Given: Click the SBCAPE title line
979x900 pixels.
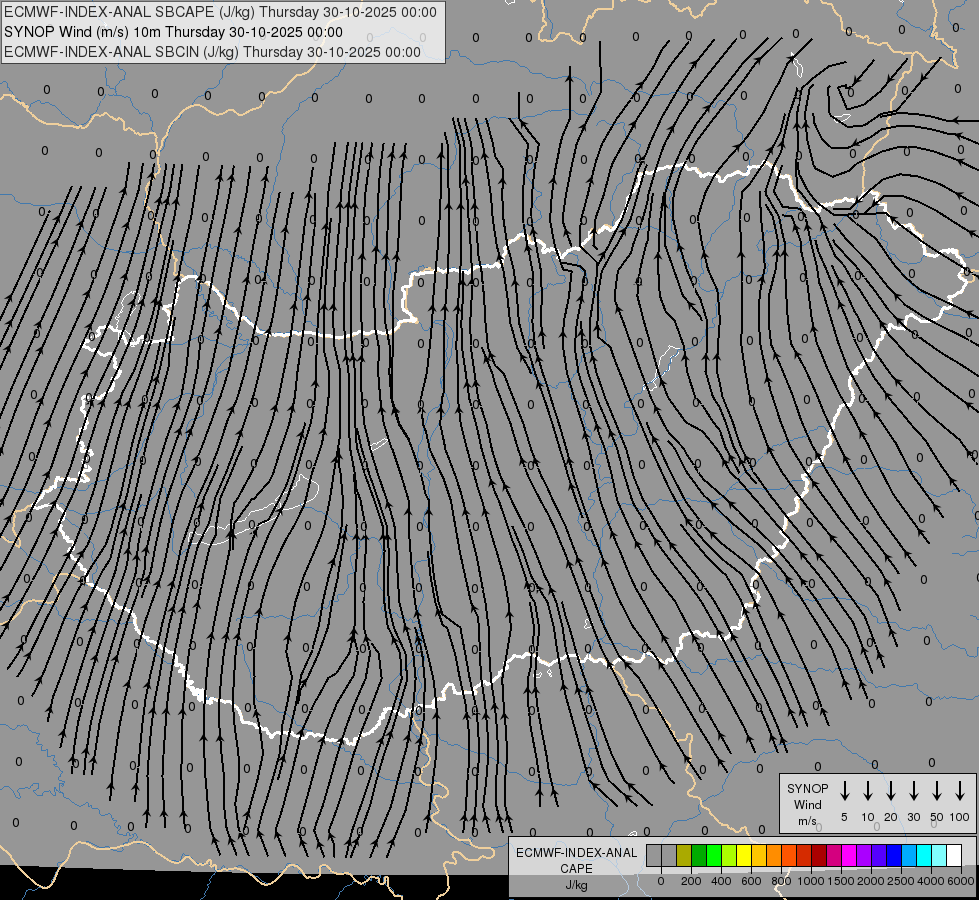Looking at the screenshot, I should tap(220, 12).
